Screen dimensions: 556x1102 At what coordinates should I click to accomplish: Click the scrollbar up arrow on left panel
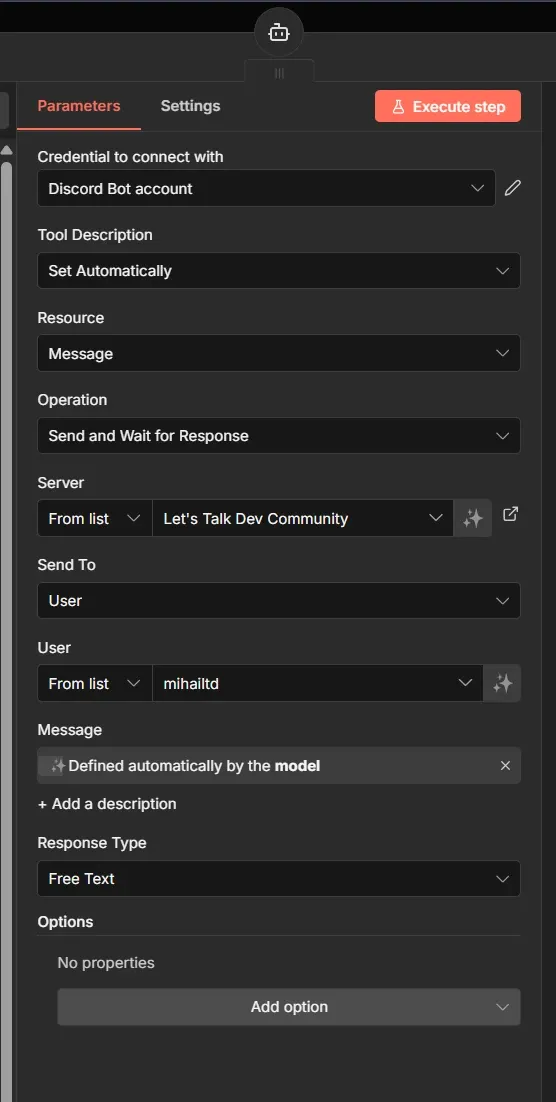tap(7, 150)
